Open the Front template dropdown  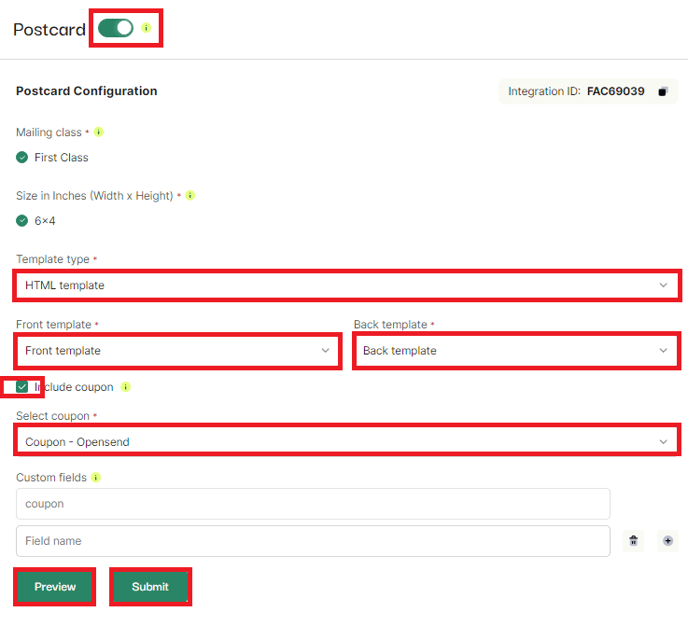click(178, 351)
